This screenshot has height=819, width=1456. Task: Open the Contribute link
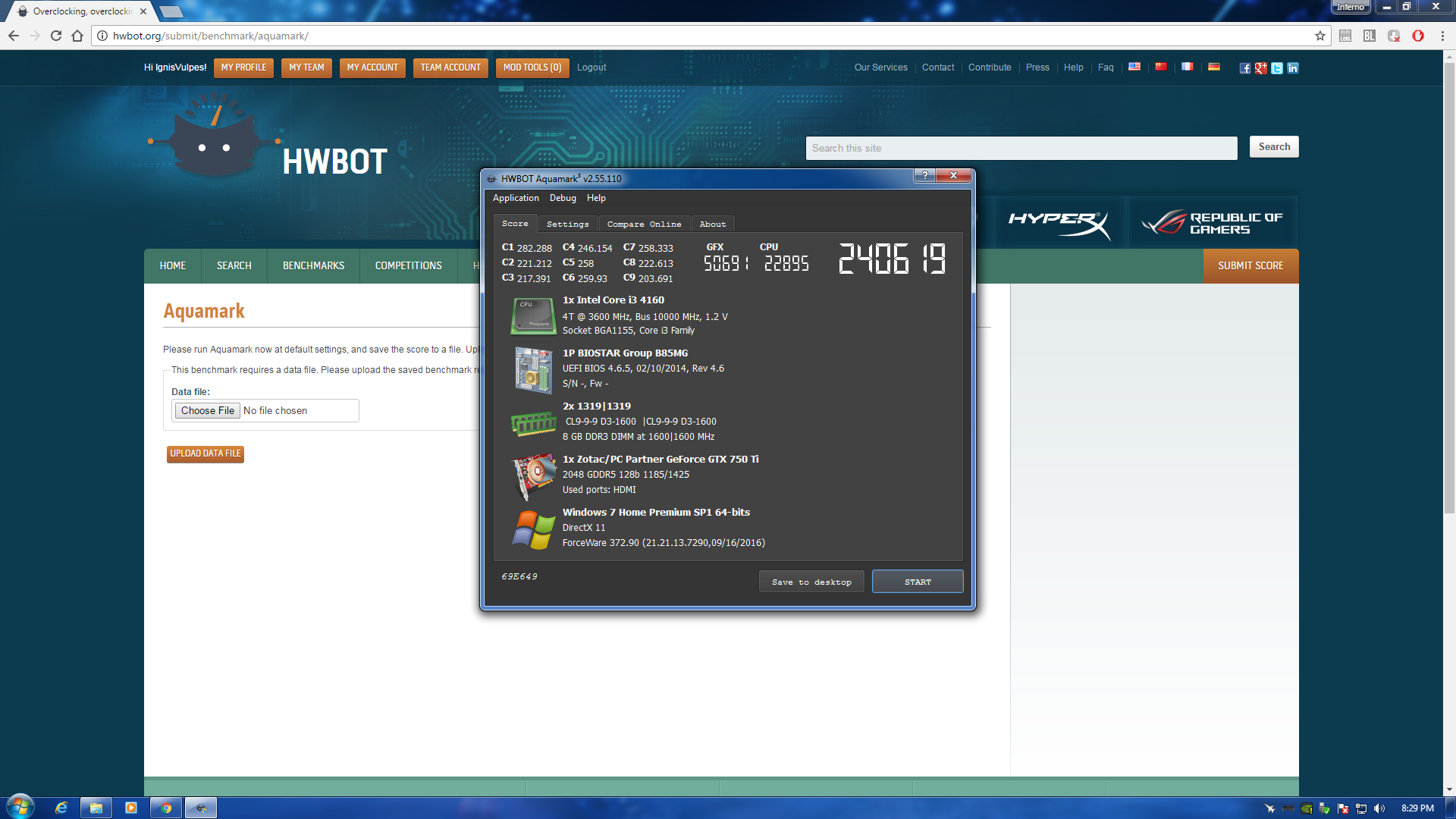tap(990, 67)
